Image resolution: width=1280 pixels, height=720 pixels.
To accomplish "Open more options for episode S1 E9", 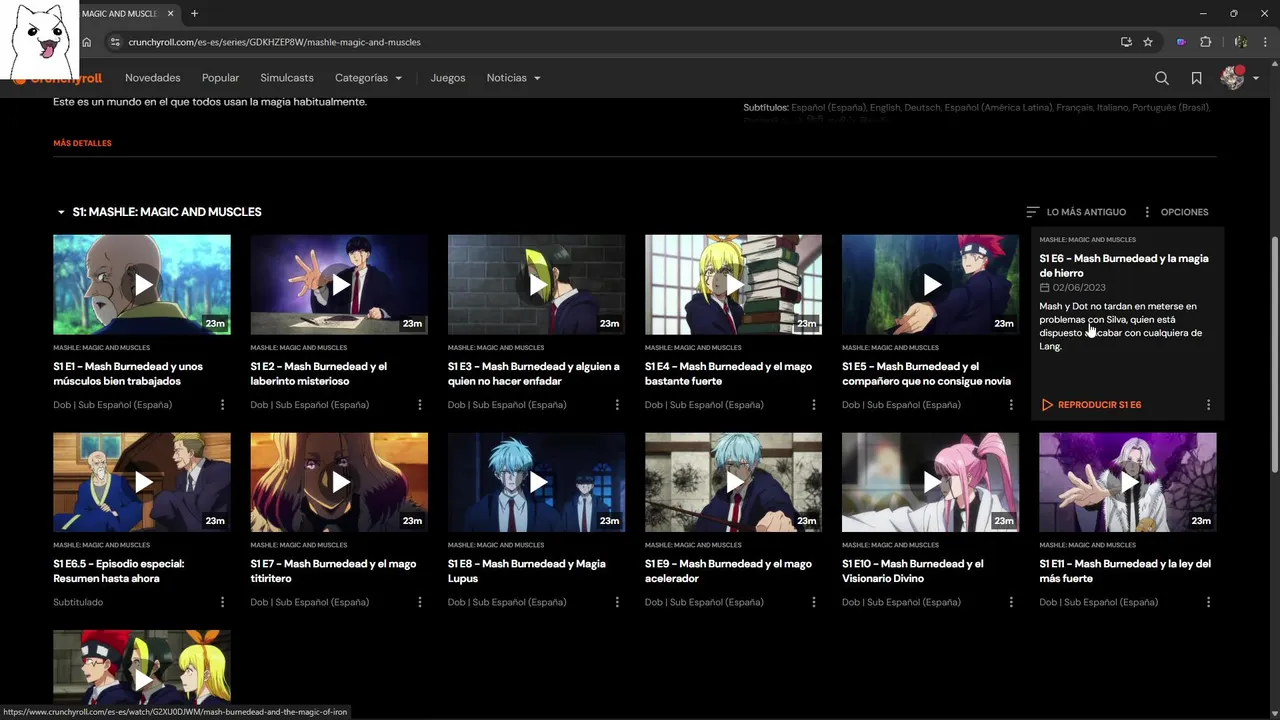I will click(x=813, y=602).
